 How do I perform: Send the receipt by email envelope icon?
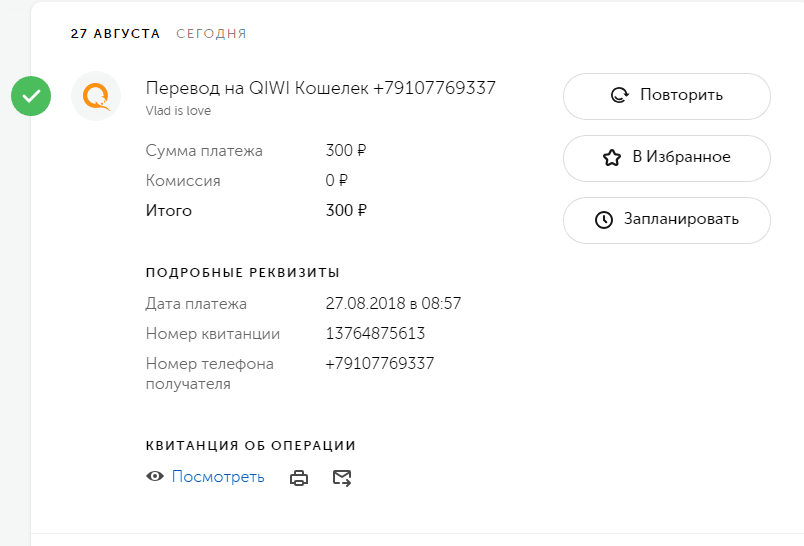point(342,478)
